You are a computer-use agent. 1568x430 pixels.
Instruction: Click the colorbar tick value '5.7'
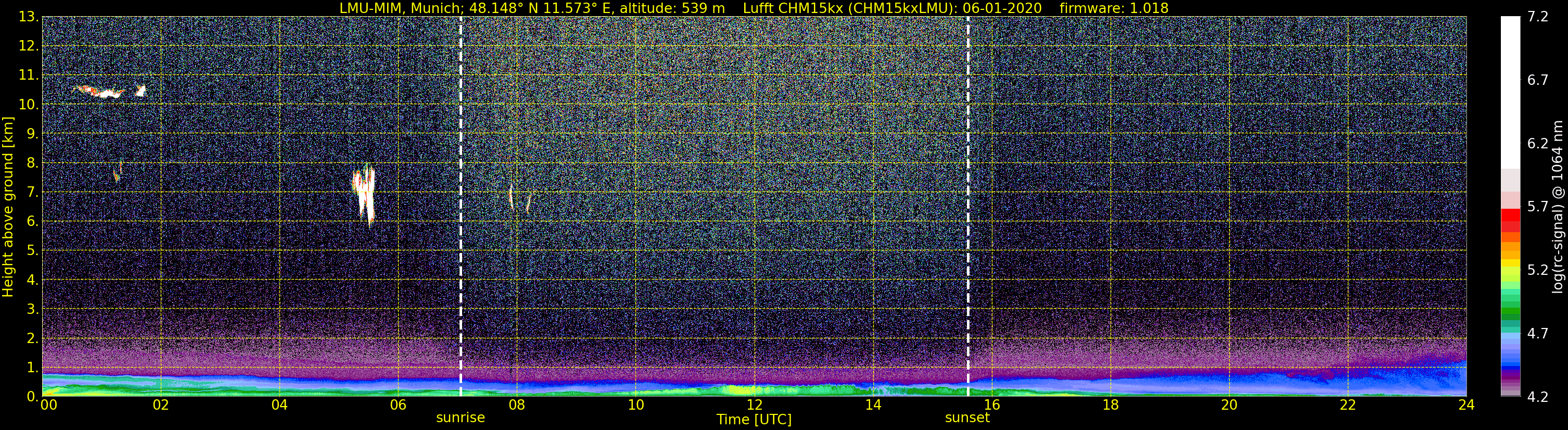[1538, 207]
